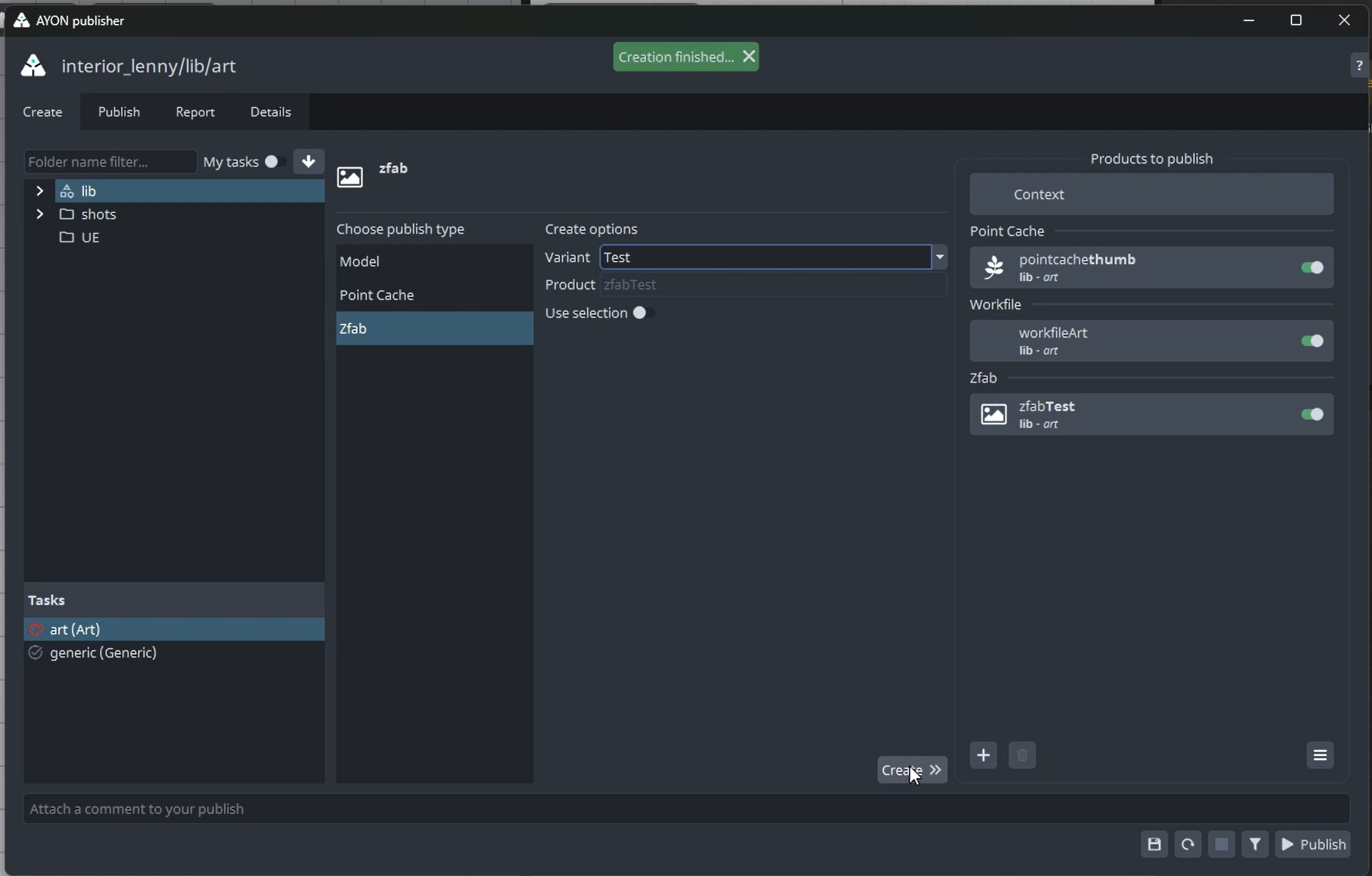Disable the zfabTest product toggle
This screenshot has width=1372, height=876.
1312,415
